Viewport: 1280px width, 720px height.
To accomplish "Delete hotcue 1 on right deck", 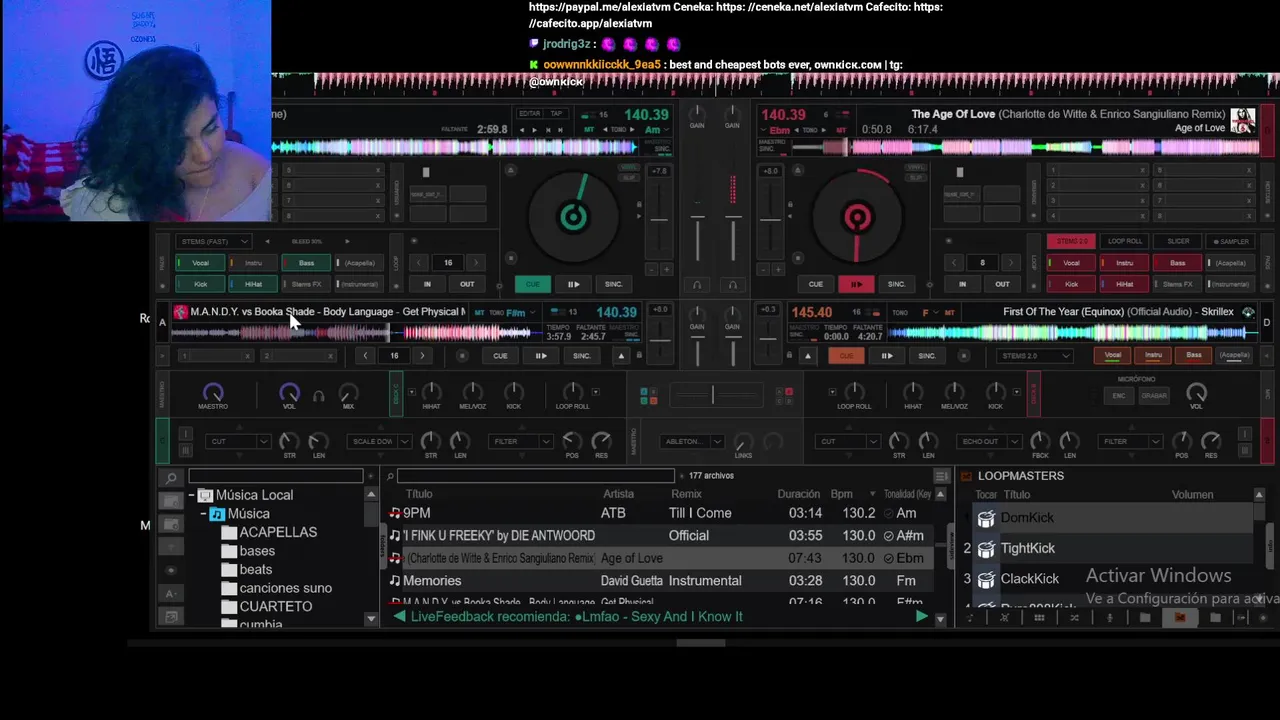I will 1142,171.
